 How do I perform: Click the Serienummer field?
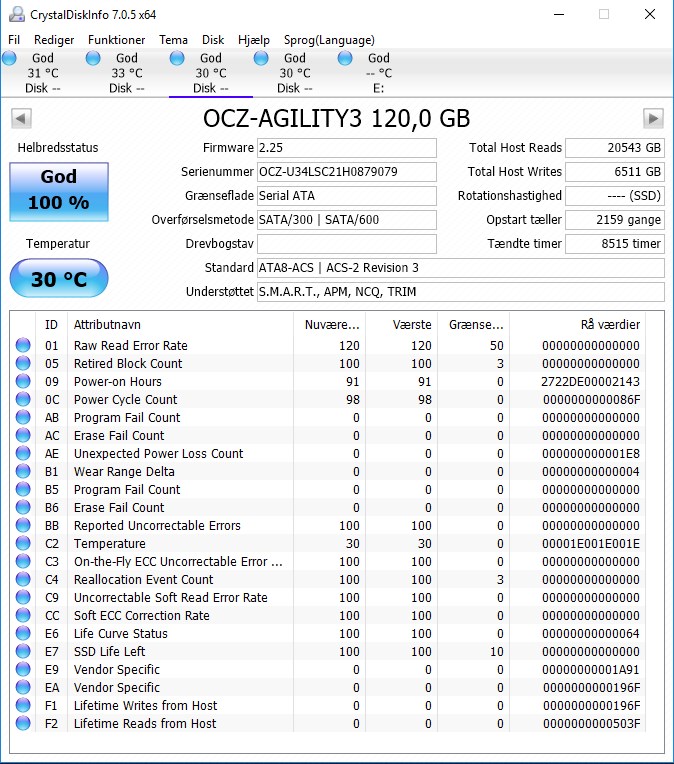pyautogui.click(x=347, y=172)
